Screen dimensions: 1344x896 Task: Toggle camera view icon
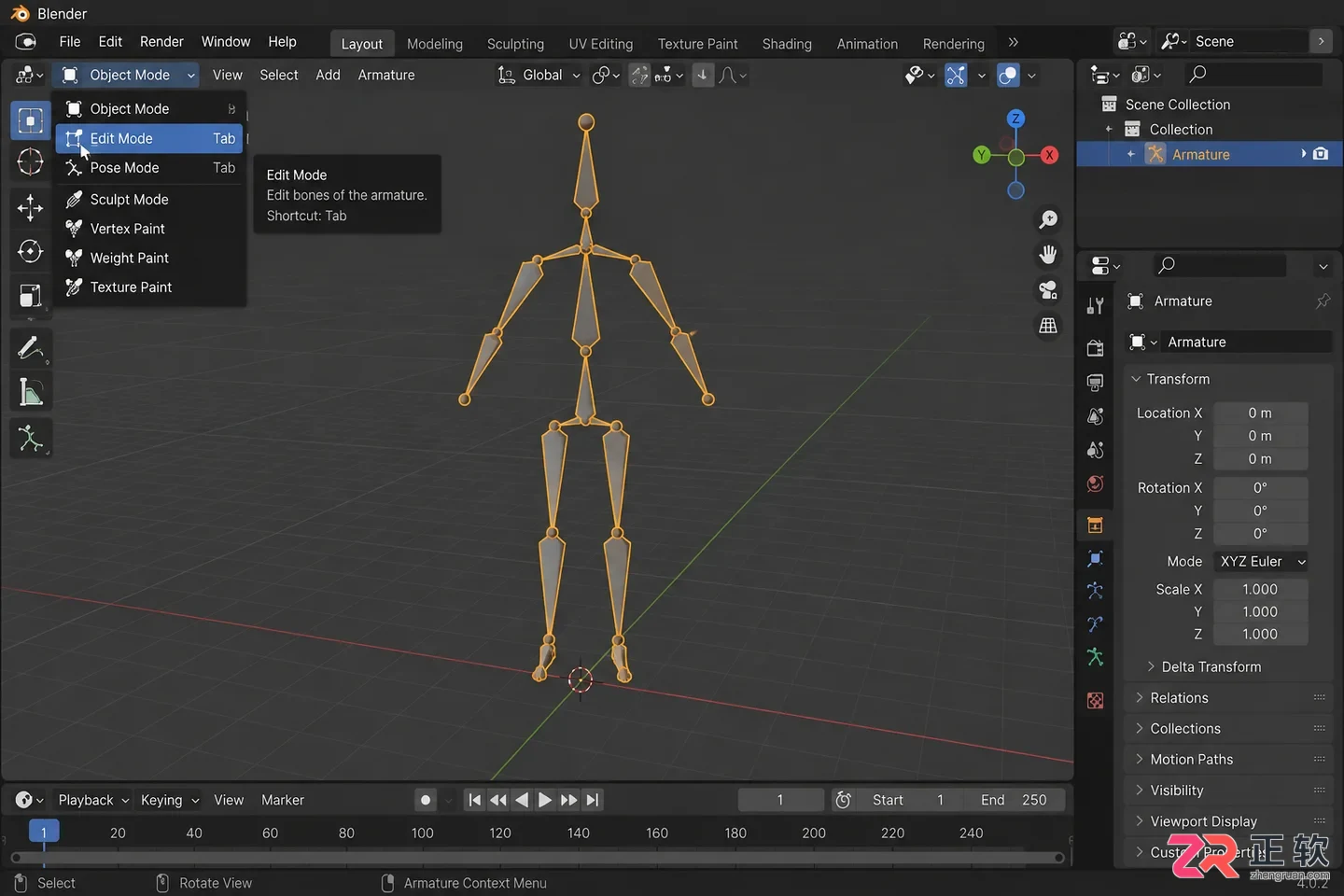(x=1048, y=290)
